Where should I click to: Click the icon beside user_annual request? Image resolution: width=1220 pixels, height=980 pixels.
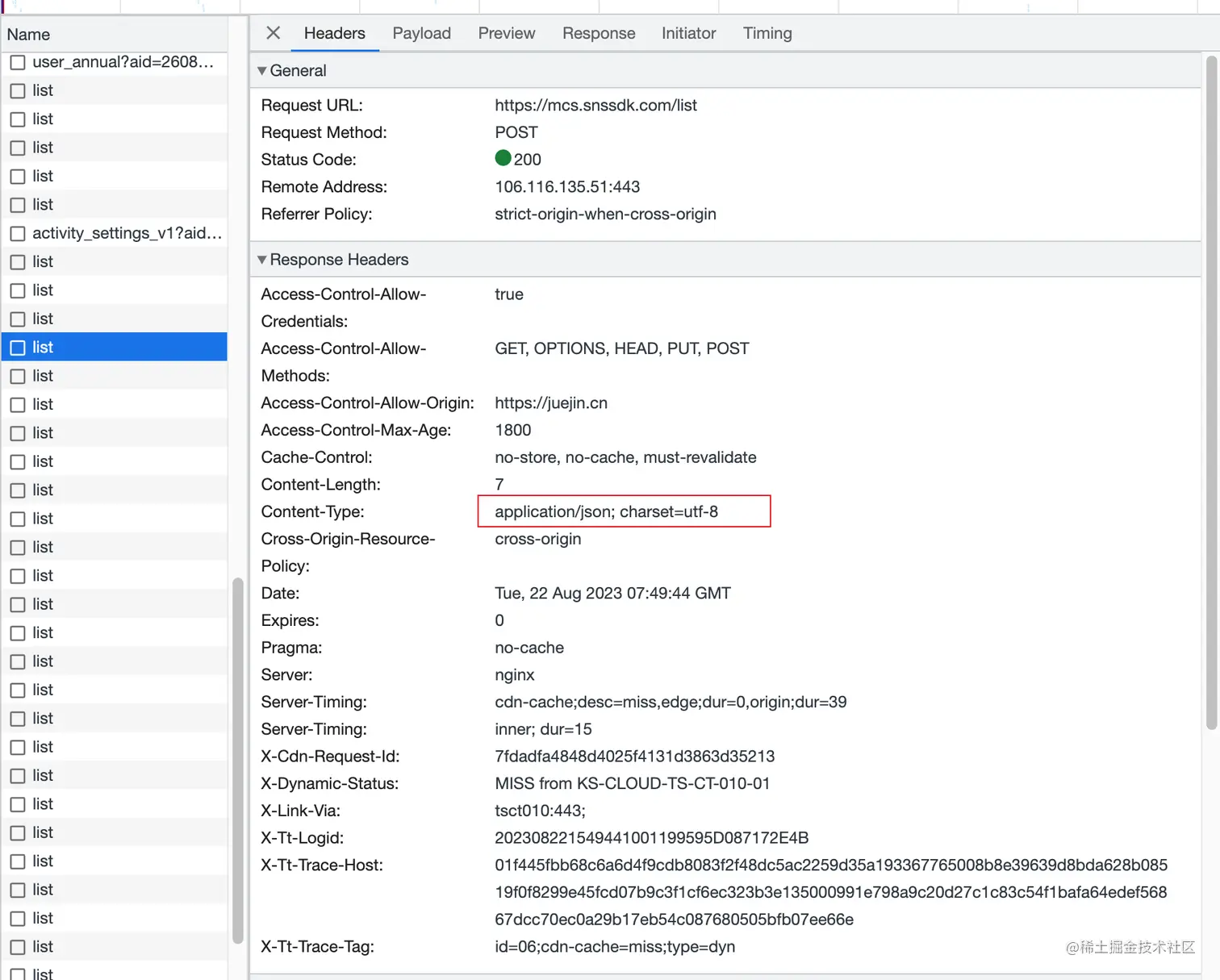18,62
